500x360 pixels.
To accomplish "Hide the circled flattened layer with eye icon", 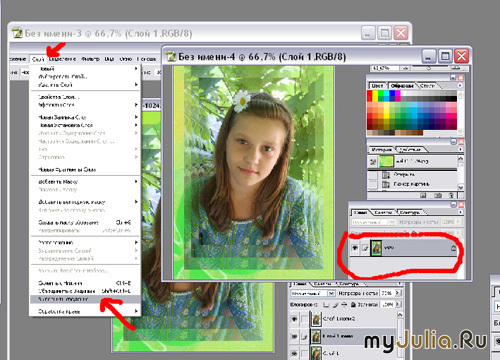I will 355,248.
